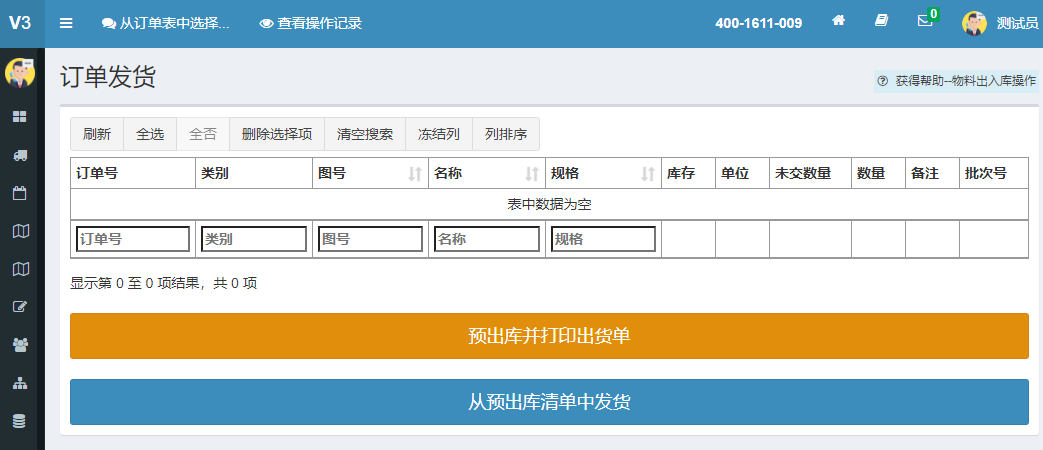This screenshot has width=1043, height=450.
Task: Click the 订单号 column header
Action: (133, 173)
